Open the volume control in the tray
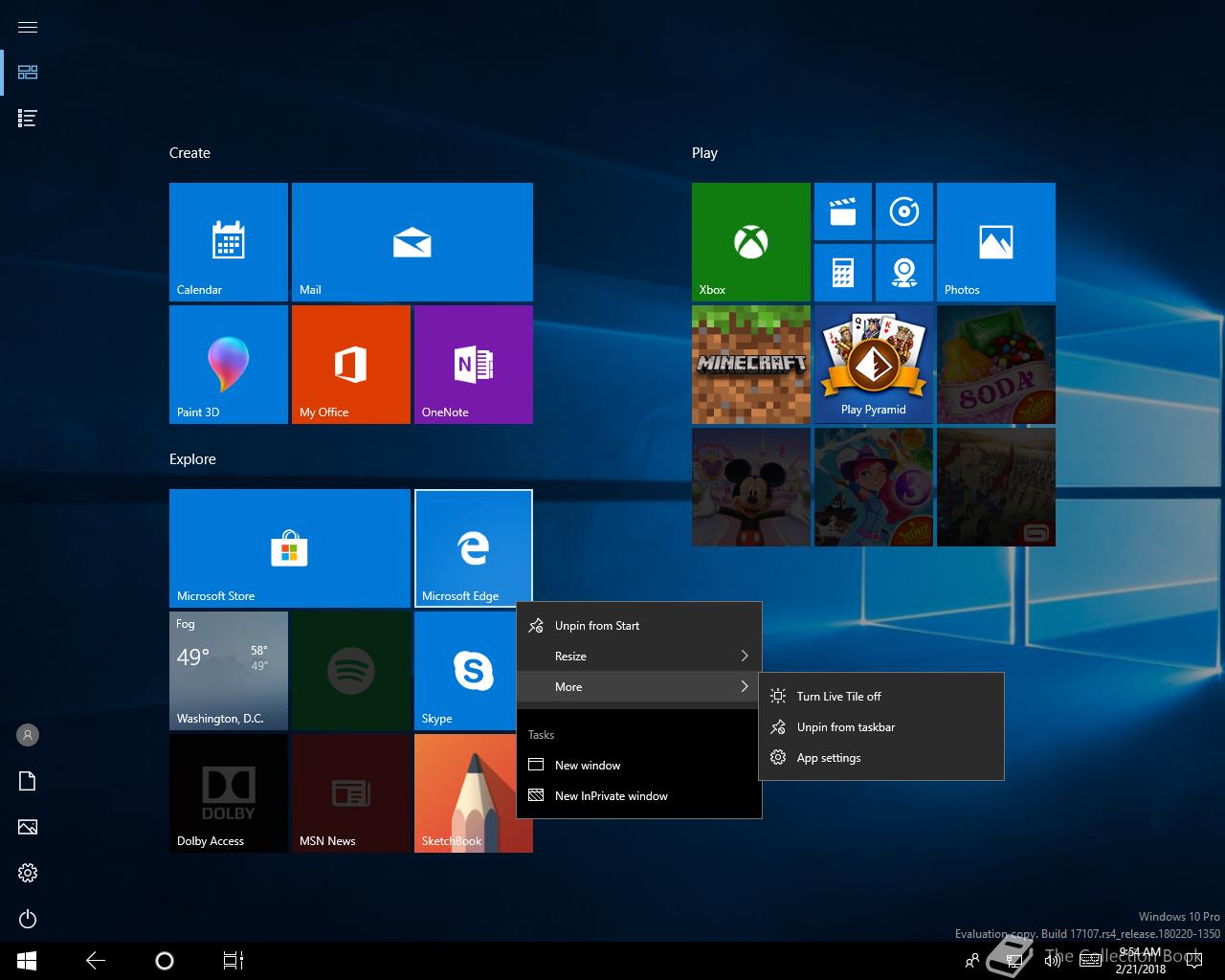This screenshot has width=1225, height=980. tap(1052, 961)
